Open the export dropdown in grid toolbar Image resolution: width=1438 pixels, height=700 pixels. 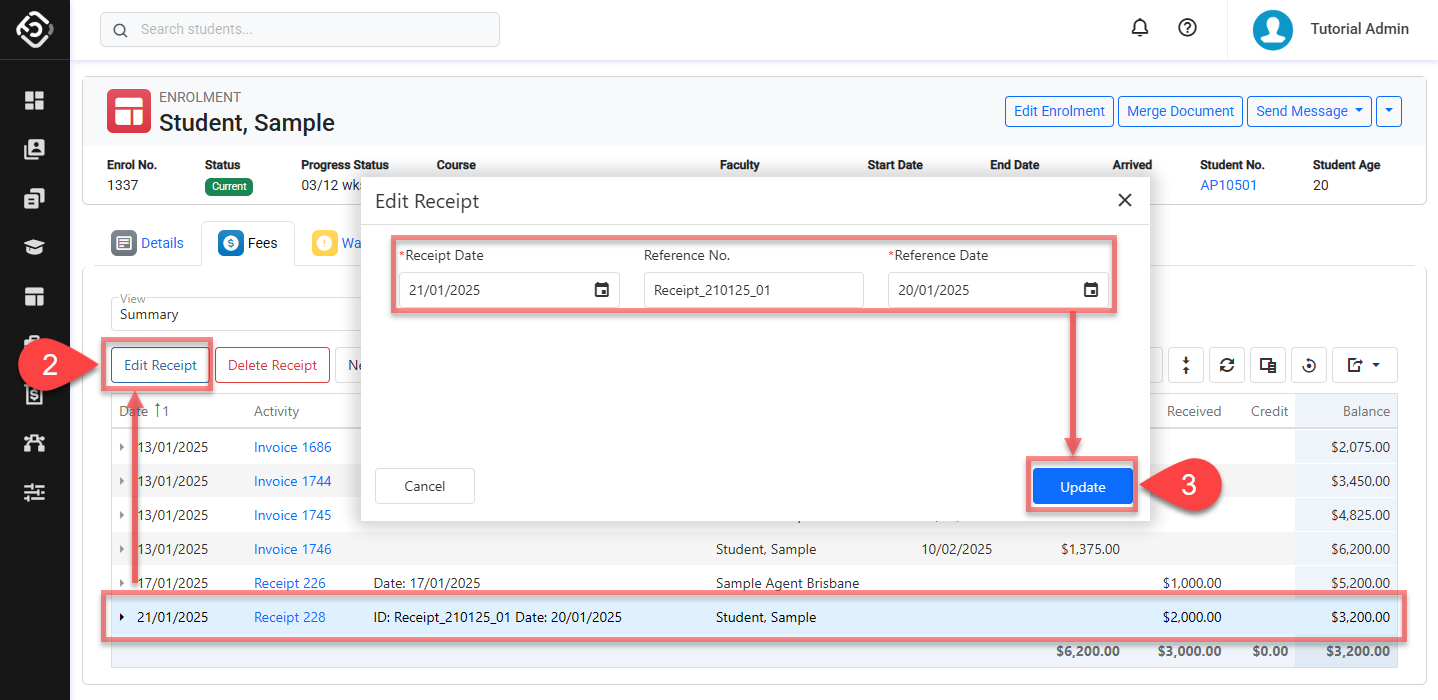tap(1364, 365)
